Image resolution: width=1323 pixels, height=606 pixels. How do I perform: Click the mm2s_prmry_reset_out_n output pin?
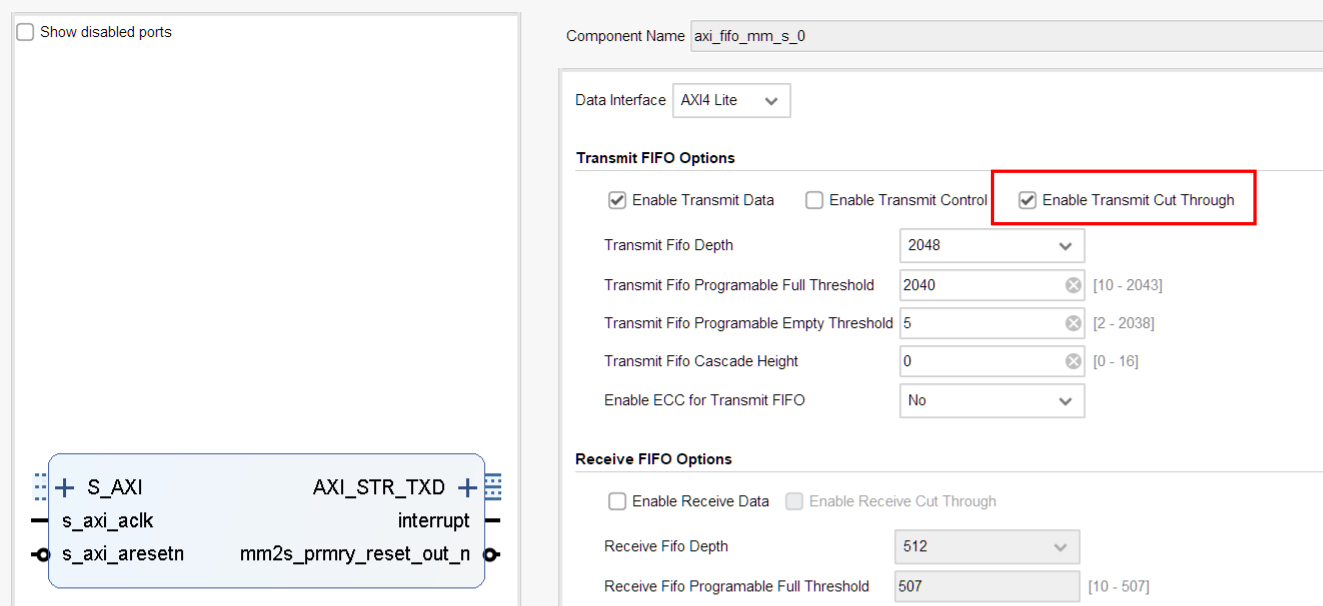point(492,554)
